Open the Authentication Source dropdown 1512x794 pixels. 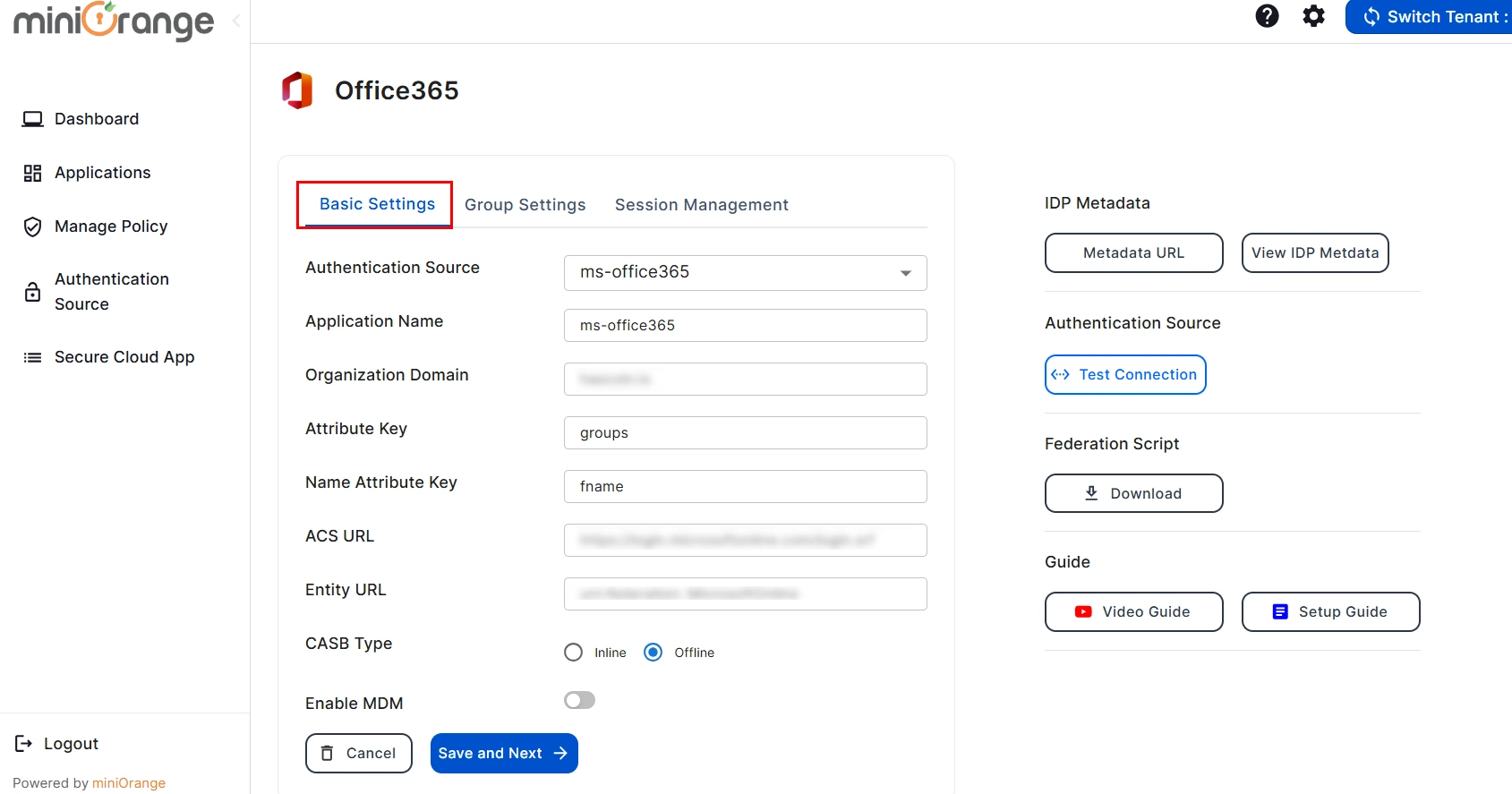(745, 273)
